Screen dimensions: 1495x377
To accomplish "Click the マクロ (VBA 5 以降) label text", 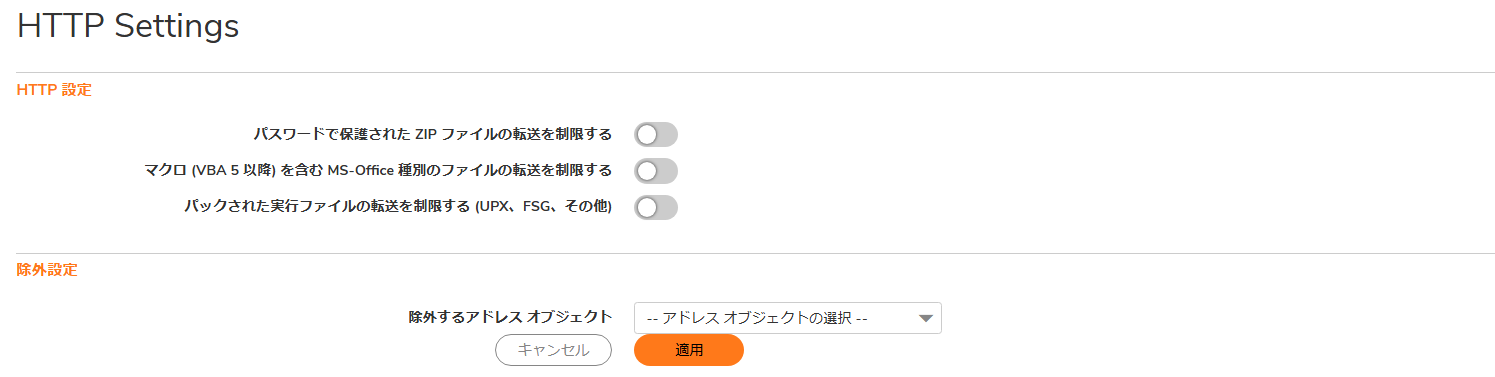I will point(210,170).
